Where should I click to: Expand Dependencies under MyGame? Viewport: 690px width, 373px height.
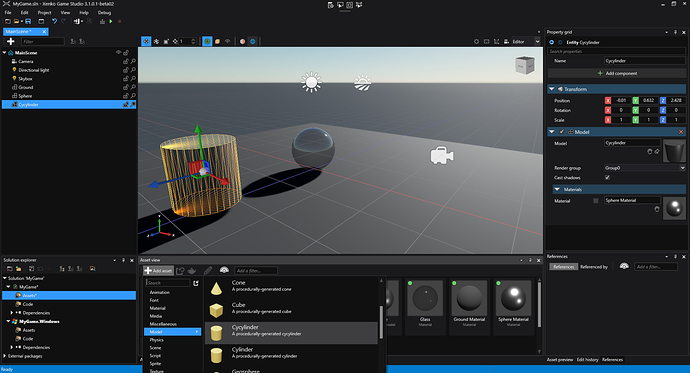[x=11, y=313]
